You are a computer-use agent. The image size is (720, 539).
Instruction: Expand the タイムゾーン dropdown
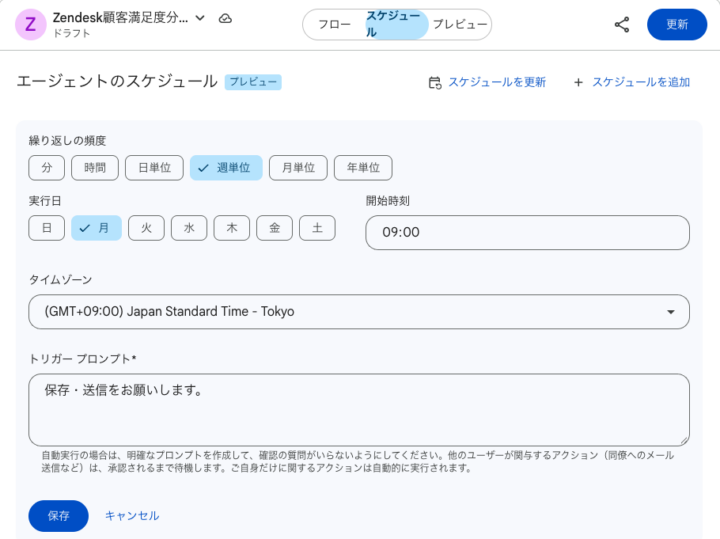coord(670,312)
